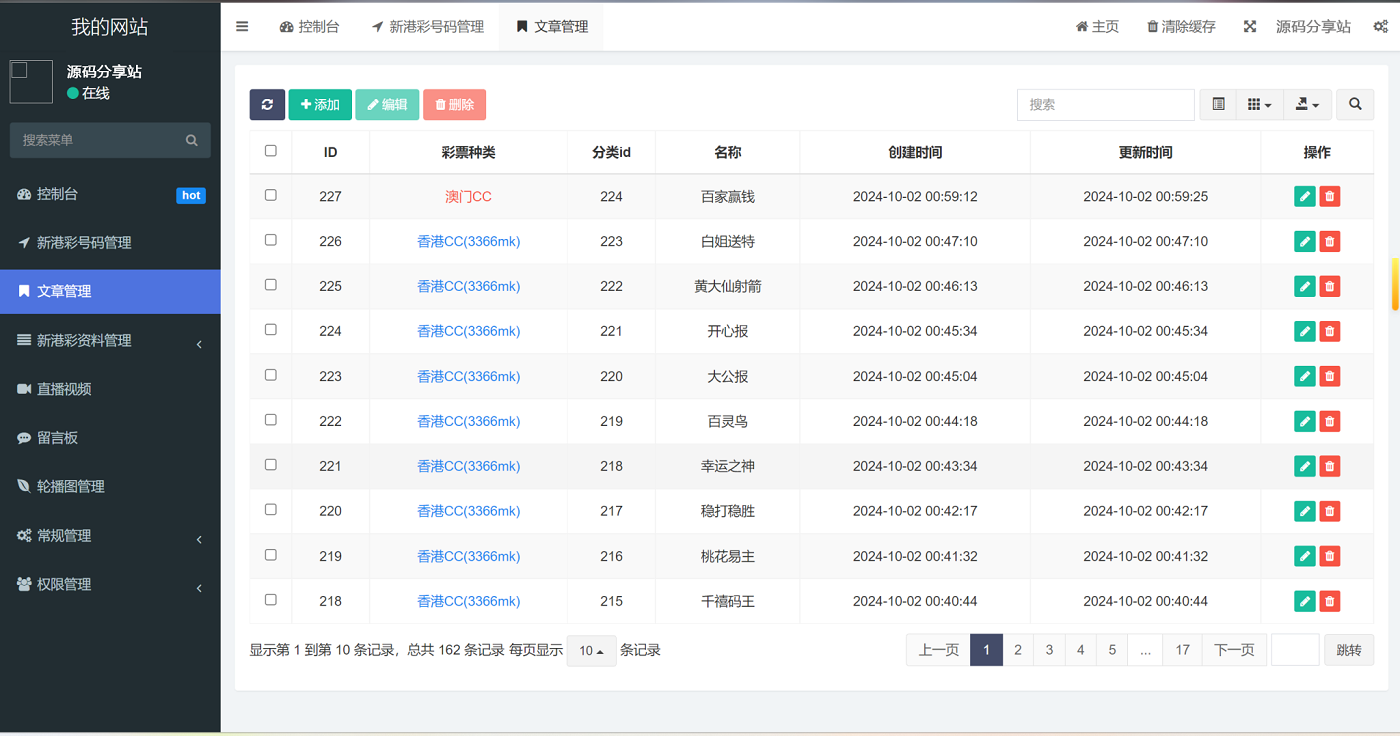Click the 搜索 input field above the table
The image size is (1400, 736).
[1105, 105]
